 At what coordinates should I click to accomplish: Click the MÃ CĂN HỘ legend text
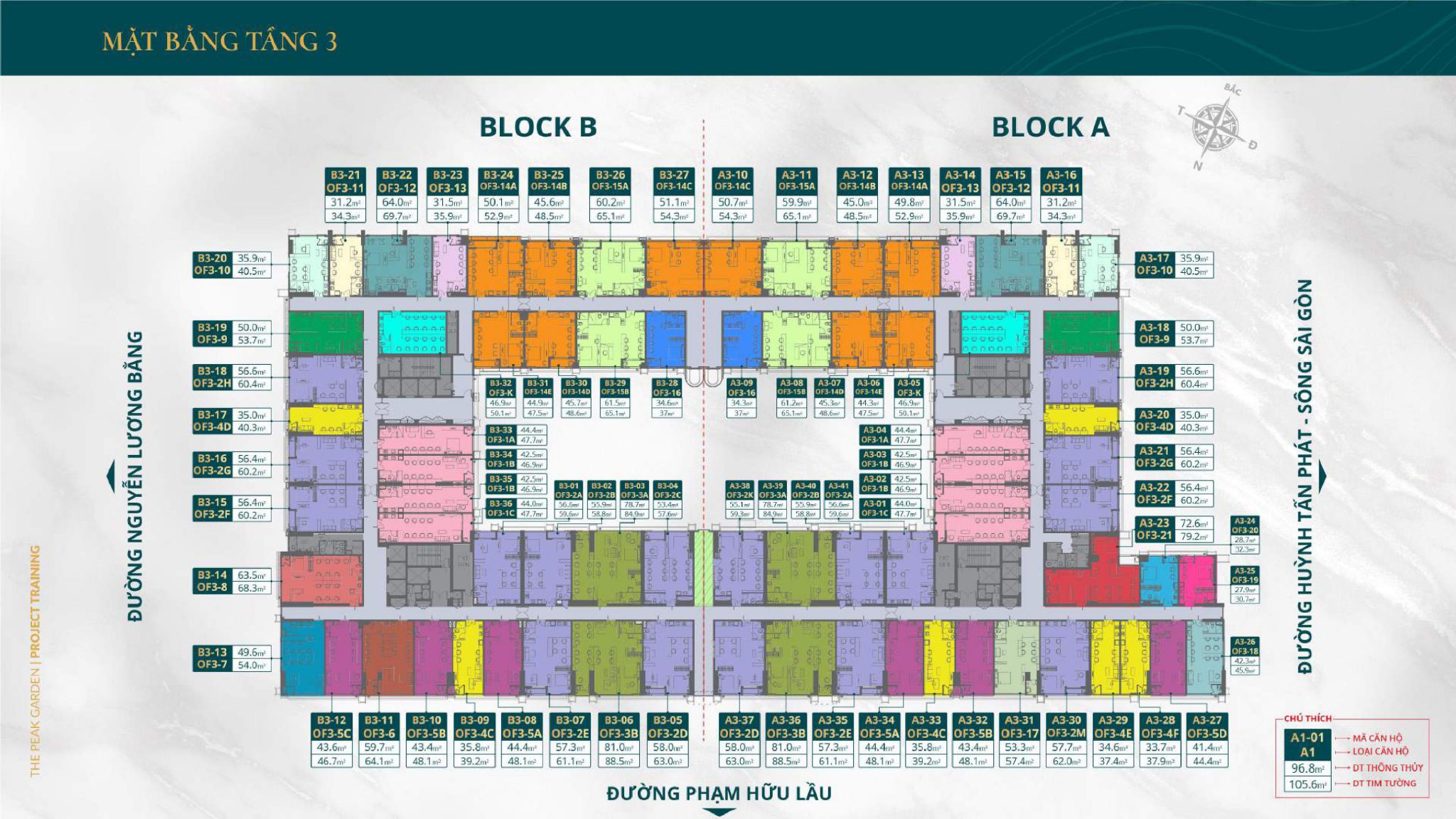pyautogui.click(x=1379, y=738)
